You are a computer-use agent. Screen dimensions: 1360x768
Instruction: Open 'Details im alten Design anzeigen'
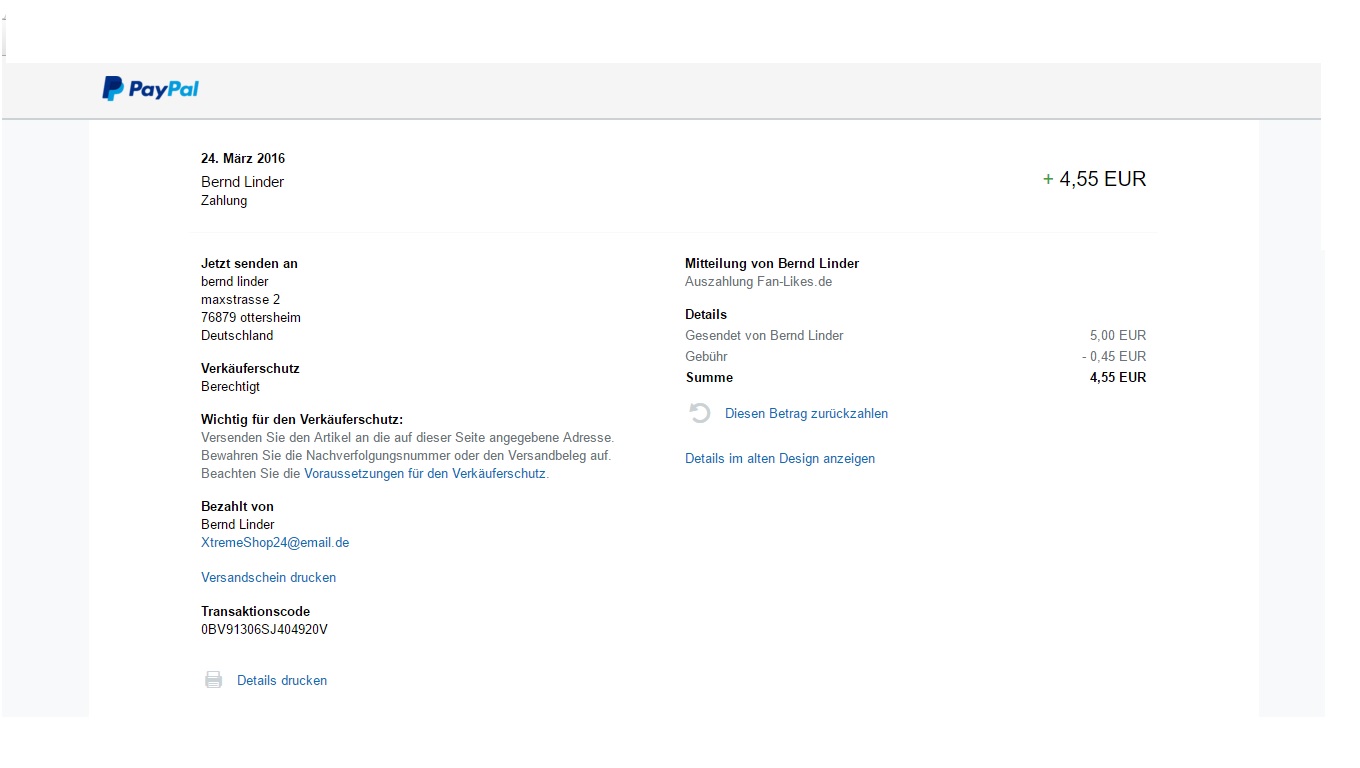(779, 458)
